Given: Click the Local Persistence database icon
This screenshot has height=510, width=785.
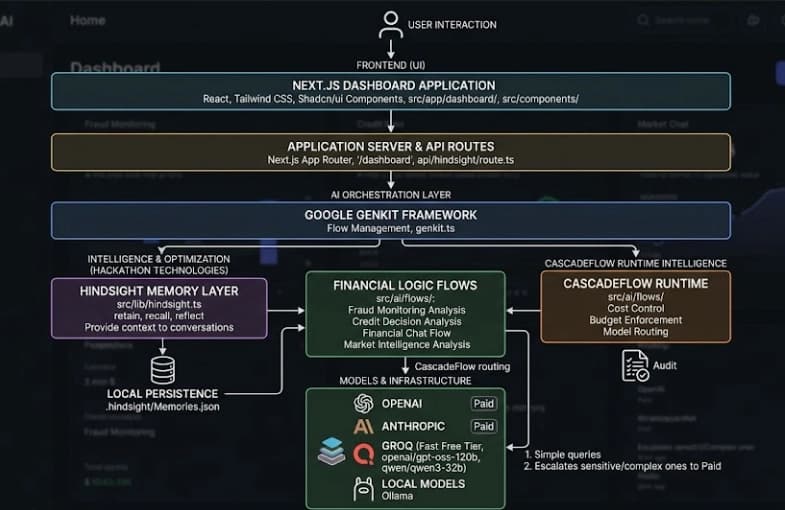Looking at the screenshot, I should (x=163, y=370).
